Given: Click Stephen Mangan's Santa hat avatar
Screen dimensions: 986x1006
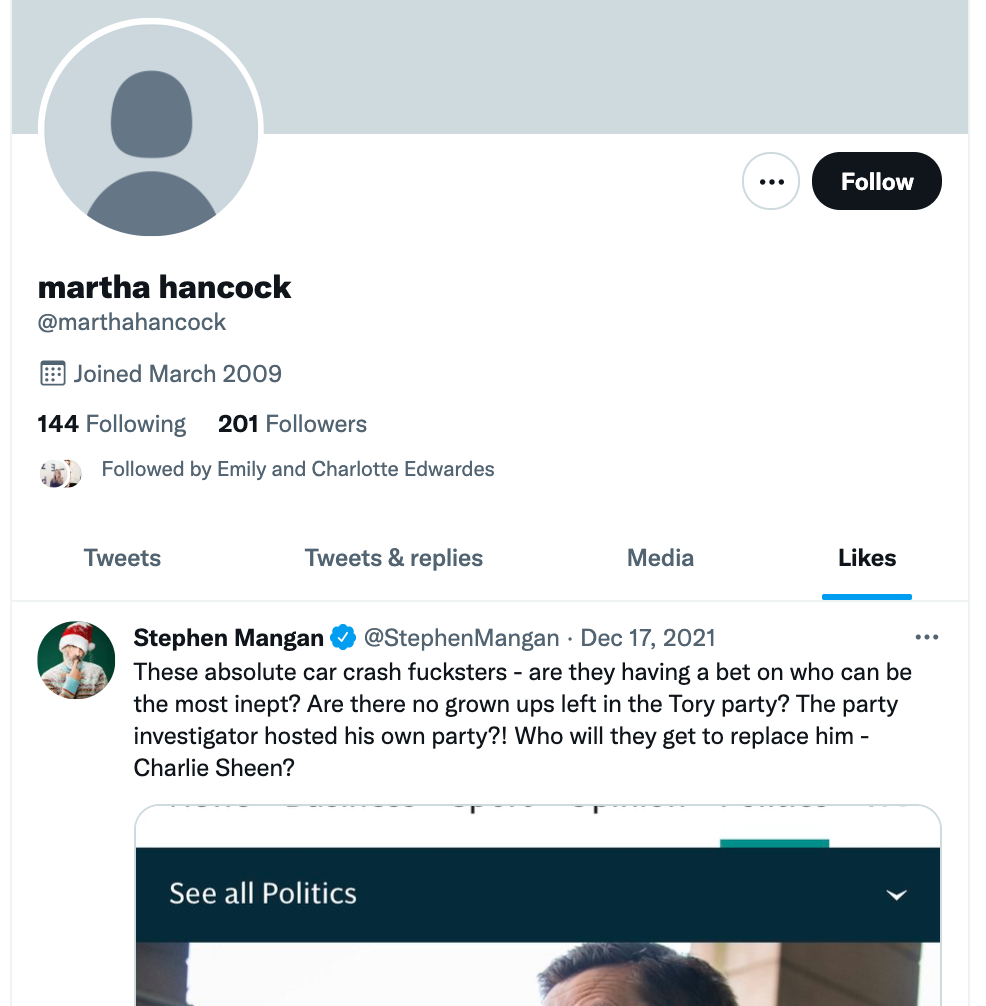Looking at the screenshot, I should (76, 660).
